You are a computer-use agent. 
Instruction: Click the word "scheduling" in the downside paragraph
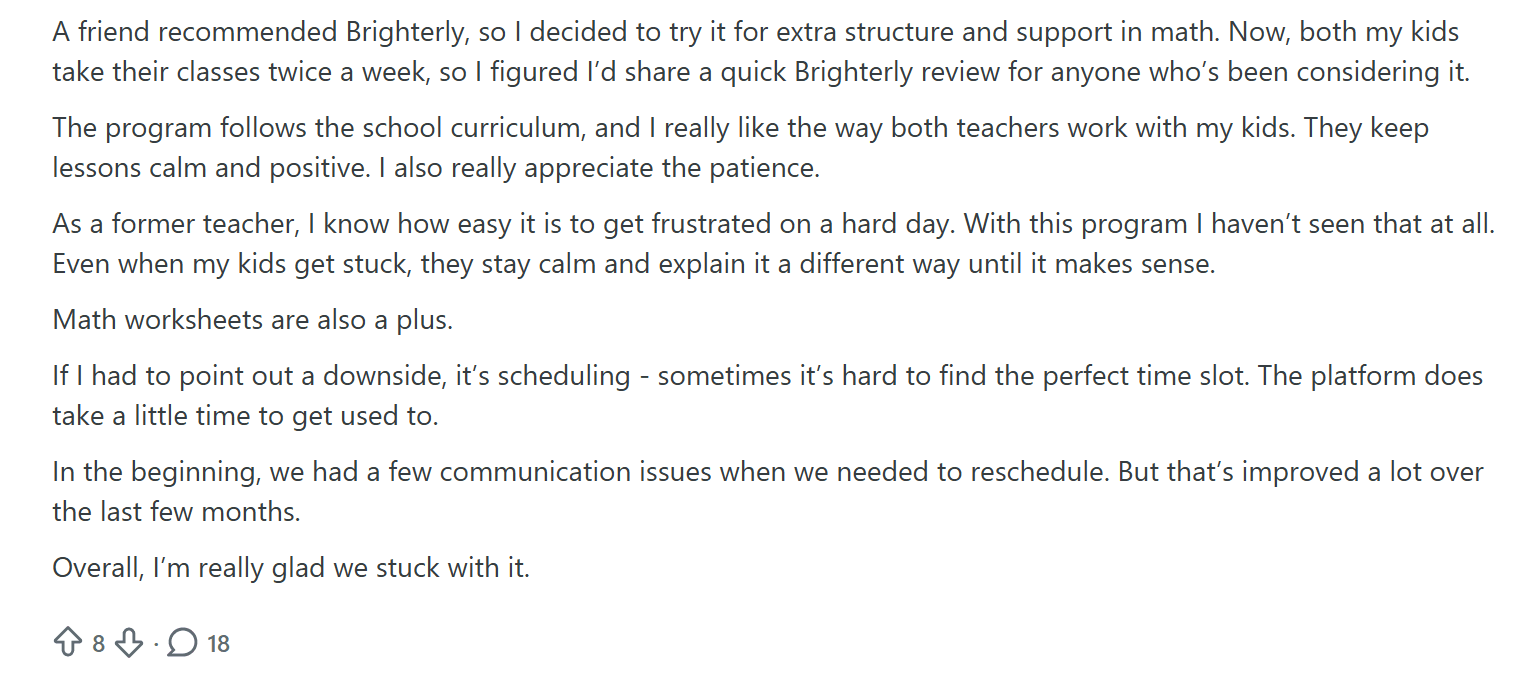click(x=564, y=376)
